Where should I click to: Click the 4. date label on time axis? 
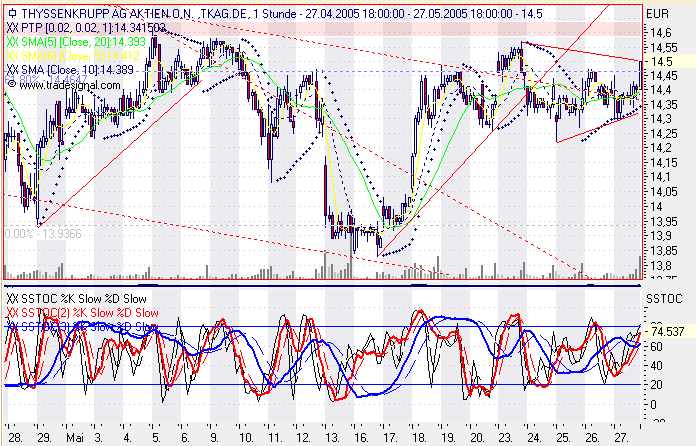point(127,438)
